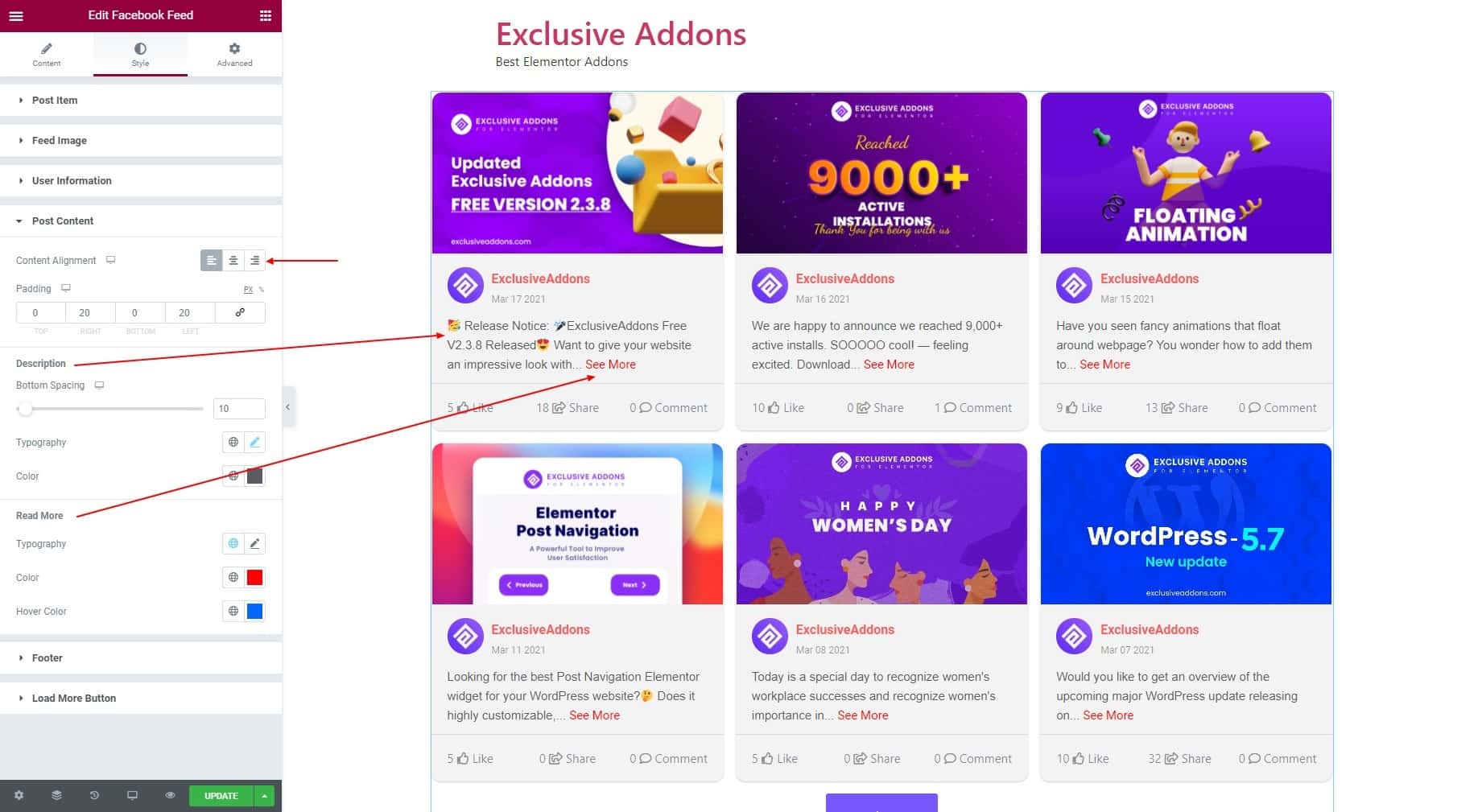Screen dimensions: 1482x812
Task: Open Responsive Mode monitor icon
Action: click(x=132, y=795)
